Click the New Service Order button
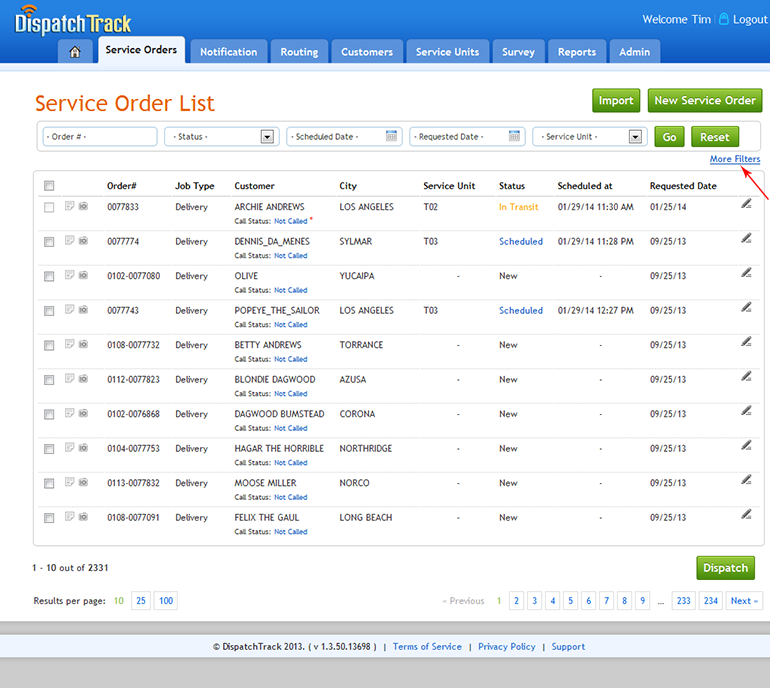This screenshot has width=770, height=688. click(x=704, y=100)
